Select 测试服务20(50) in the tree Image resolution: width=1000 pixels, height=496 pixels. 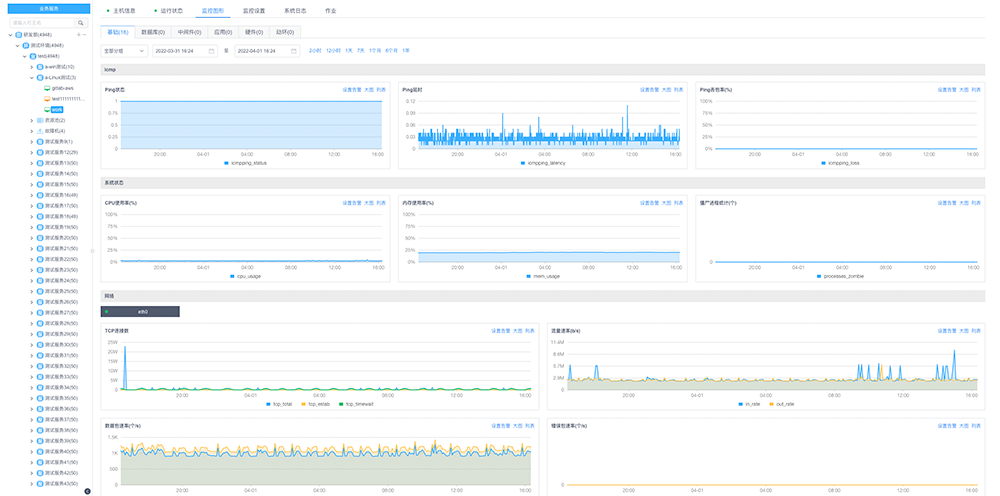pos(61,238)
